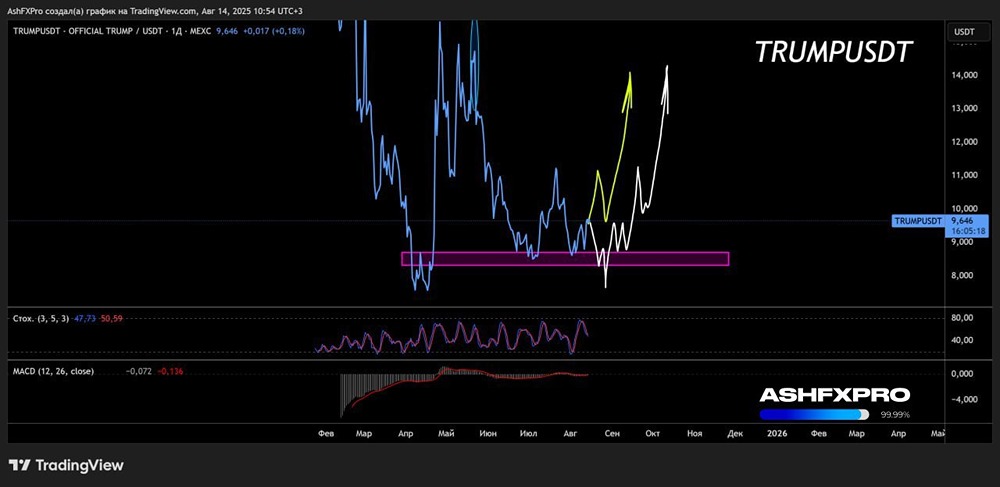Click the large italic TRUMPUSDT chart title
This screenshot has width=1000, height=487.
[834, 52]
